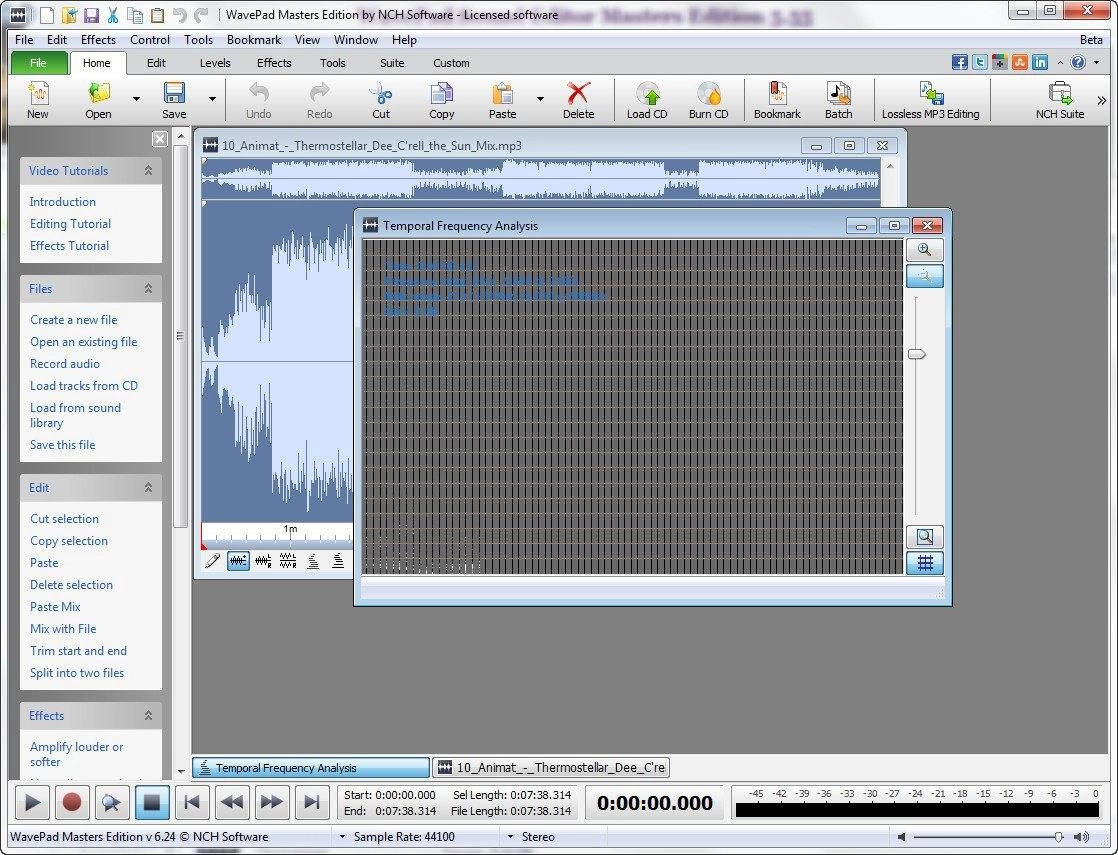Open the Save button dropdown arrow

tap(212, 99)
